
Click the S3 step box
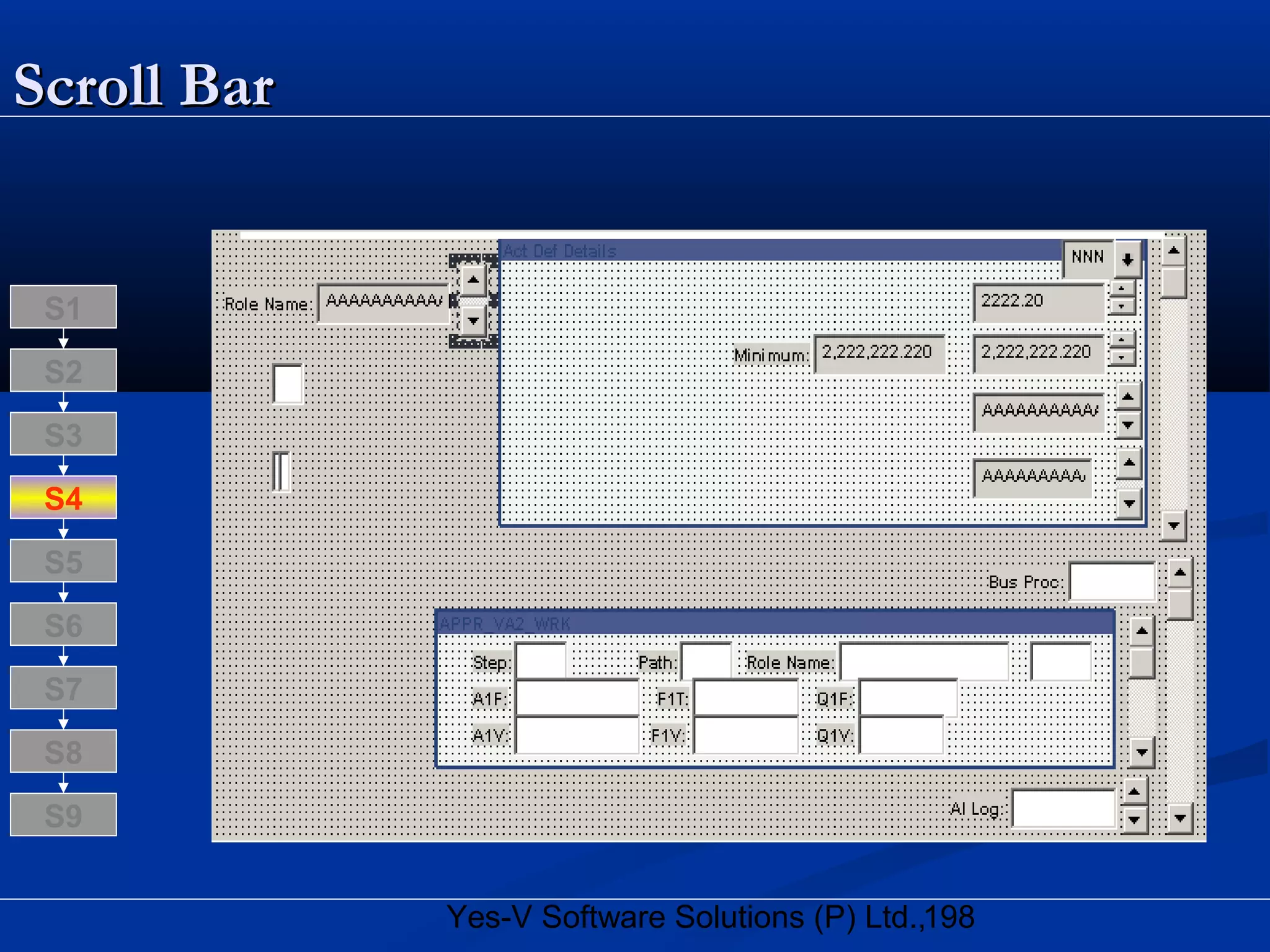(x=63, y=434)
